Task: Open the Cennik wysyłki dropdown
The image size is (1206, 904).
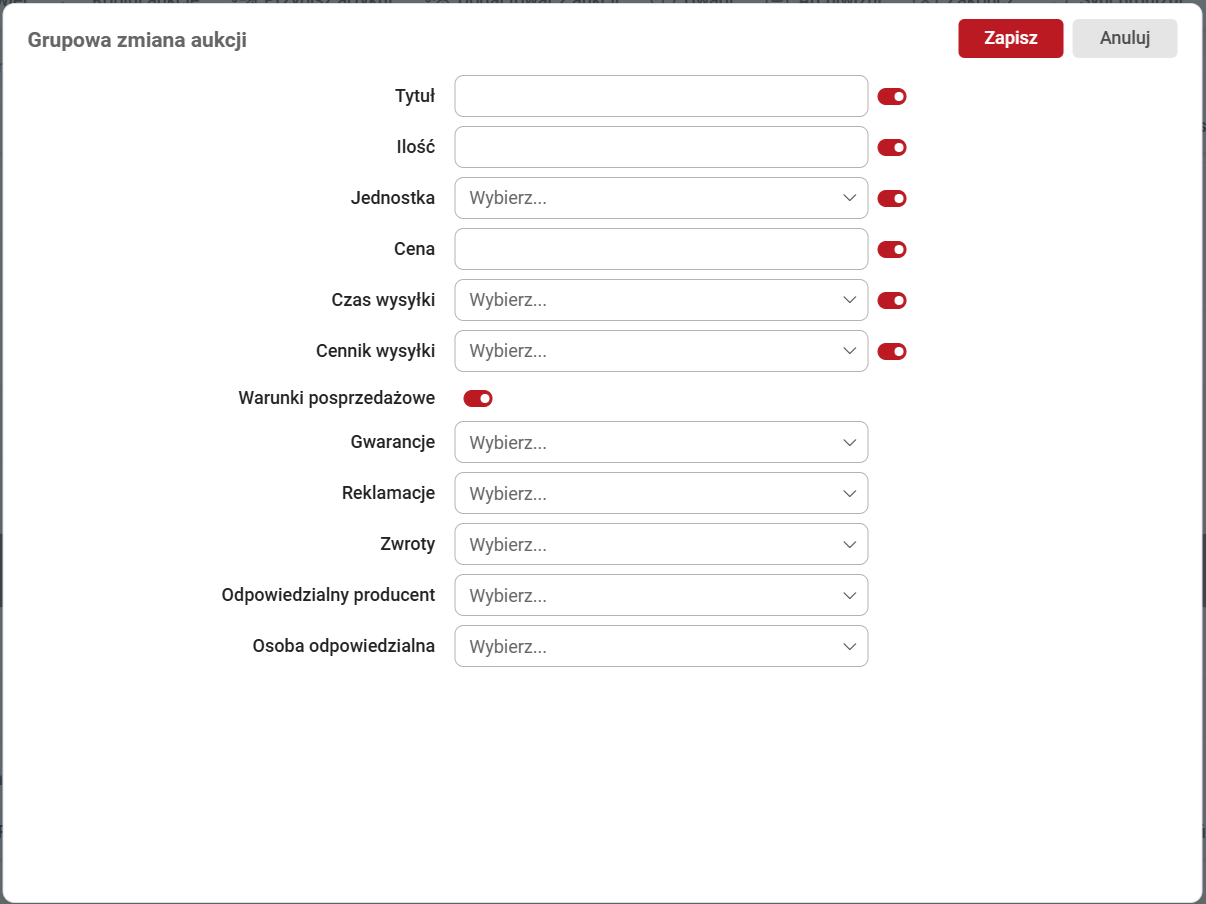Action: coord(660,352)
